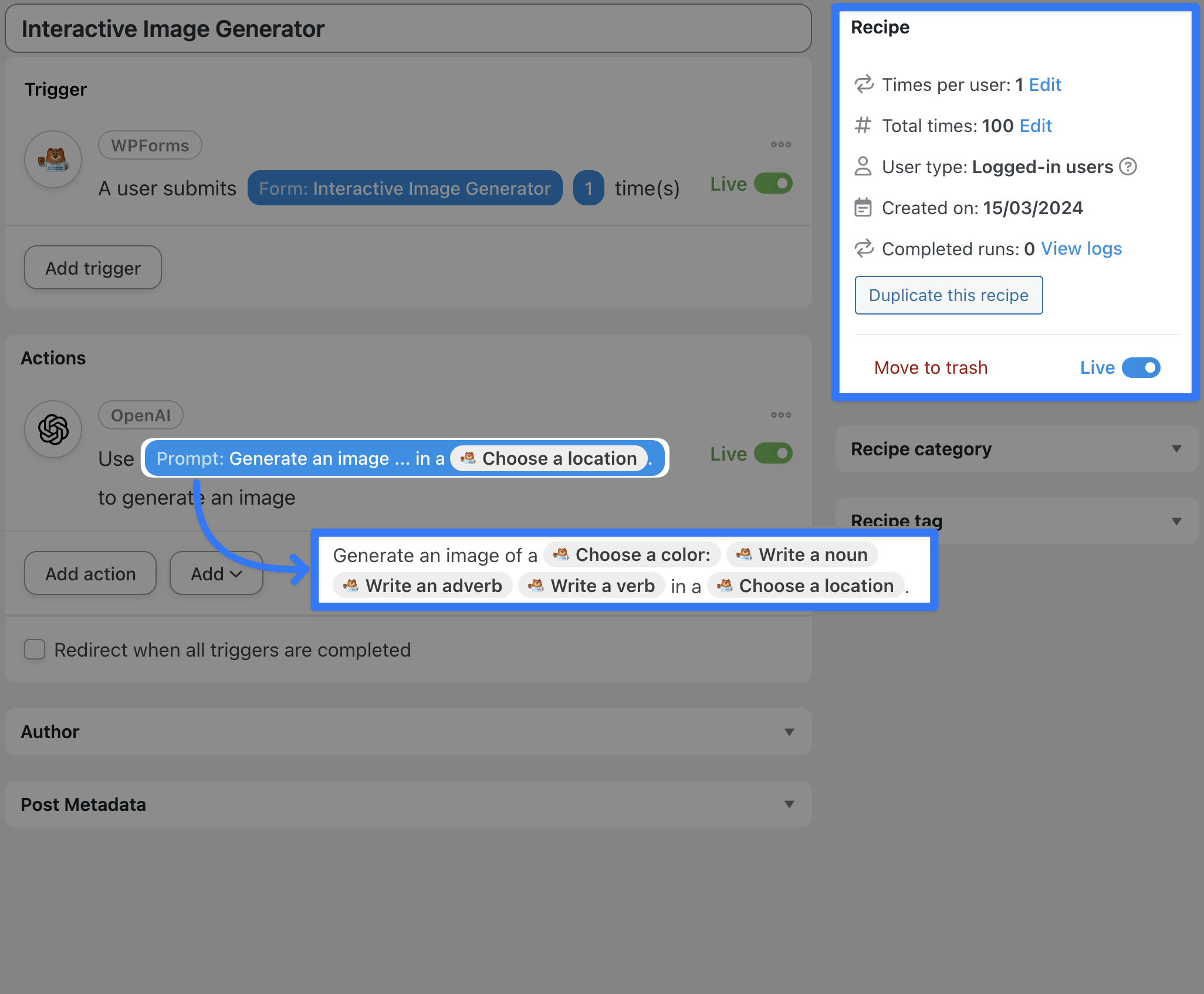Toggle the WPForms trigger Live switch

click(773, 184)
